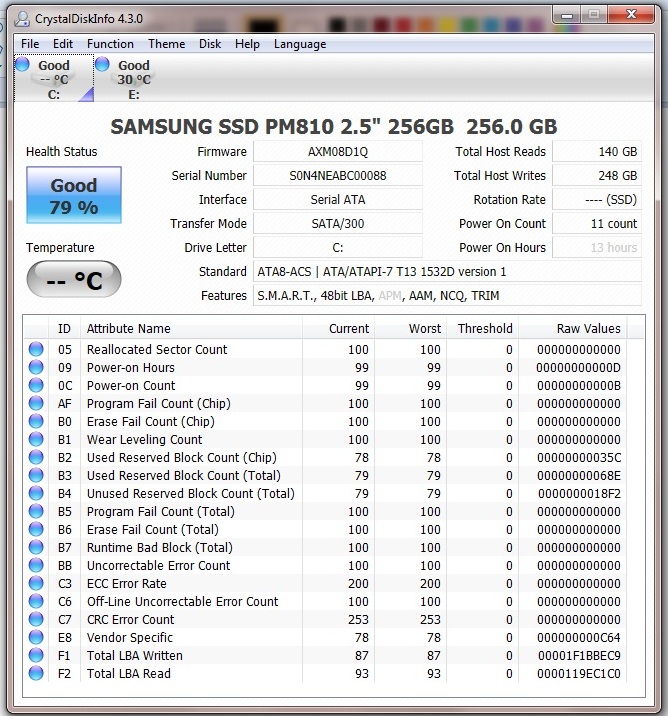Click status orb of Off-Line Uncorrectable Error Count

(x=36, y=601)
